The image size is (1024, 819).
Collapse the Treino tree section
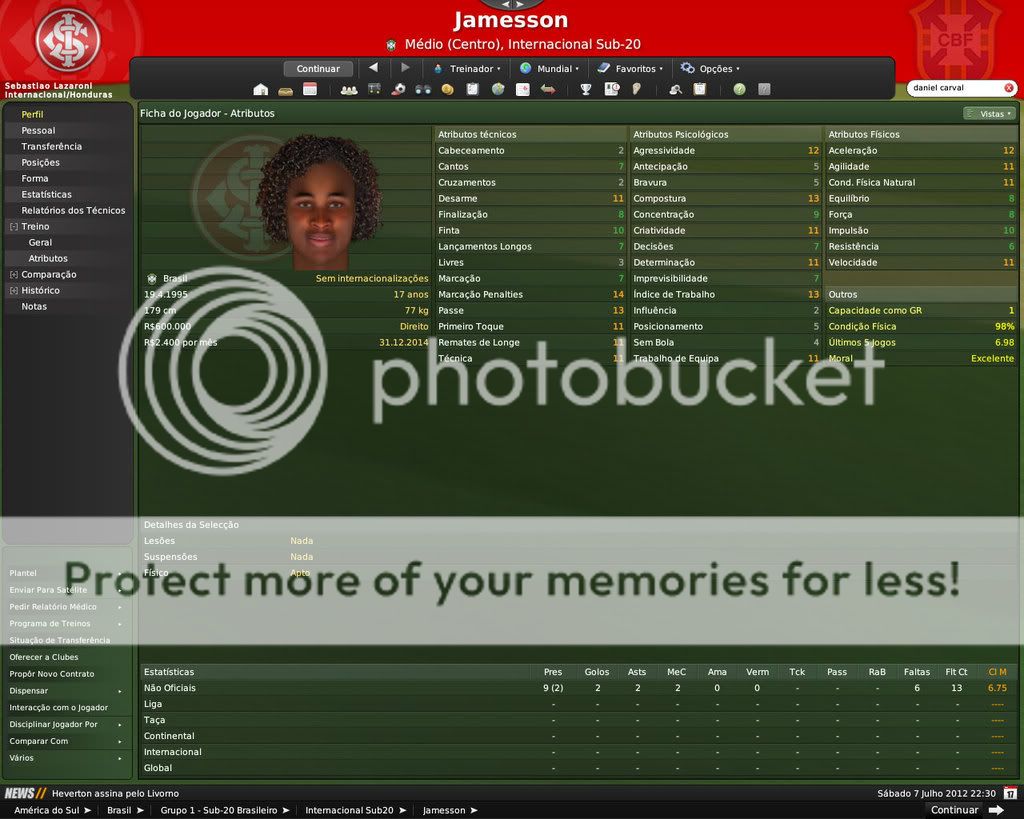pyautogui.click(x=13, y=227)
